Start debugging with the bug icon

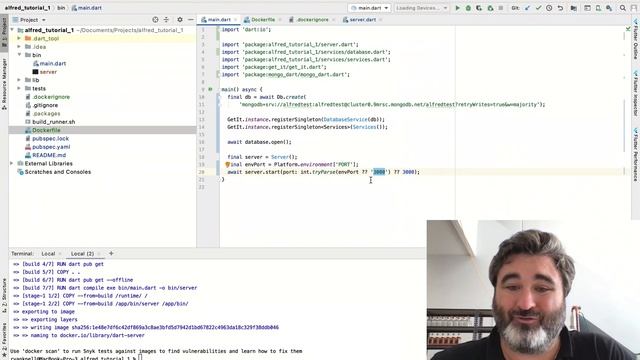[x=468, y=8]
